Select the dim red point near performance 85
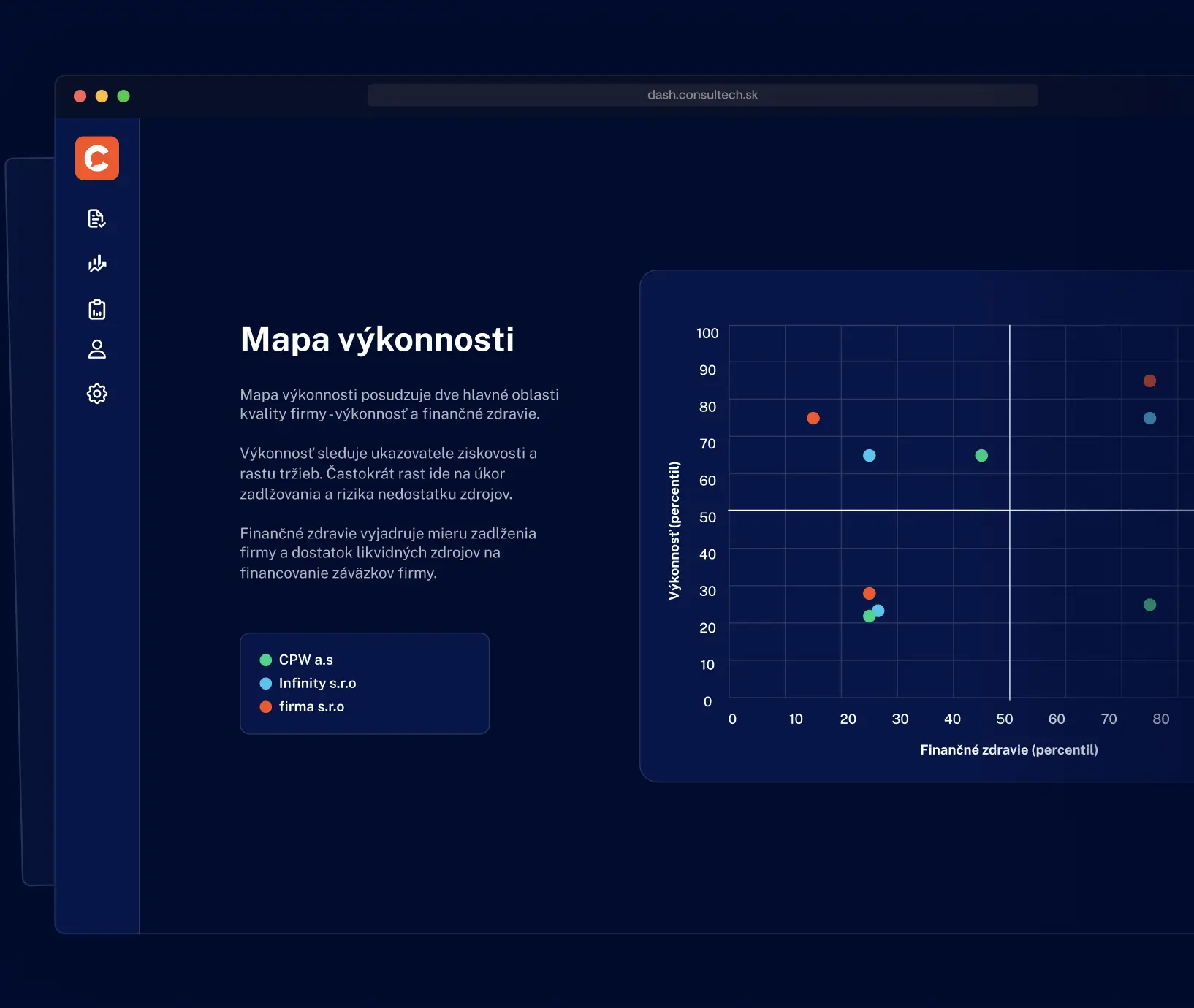 click(x=1149, y=381)
